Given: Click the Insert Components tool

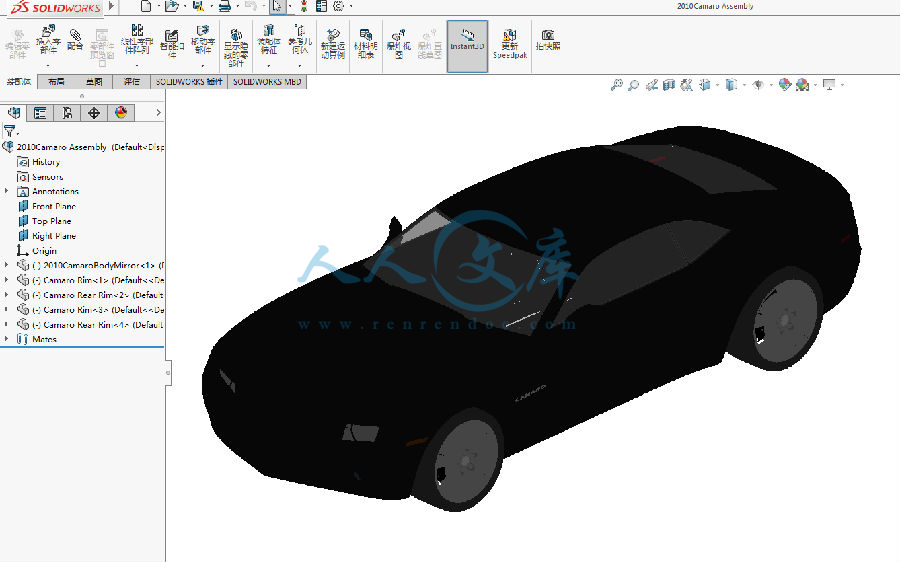Looking at the screenshot, I should coord(48,40).
